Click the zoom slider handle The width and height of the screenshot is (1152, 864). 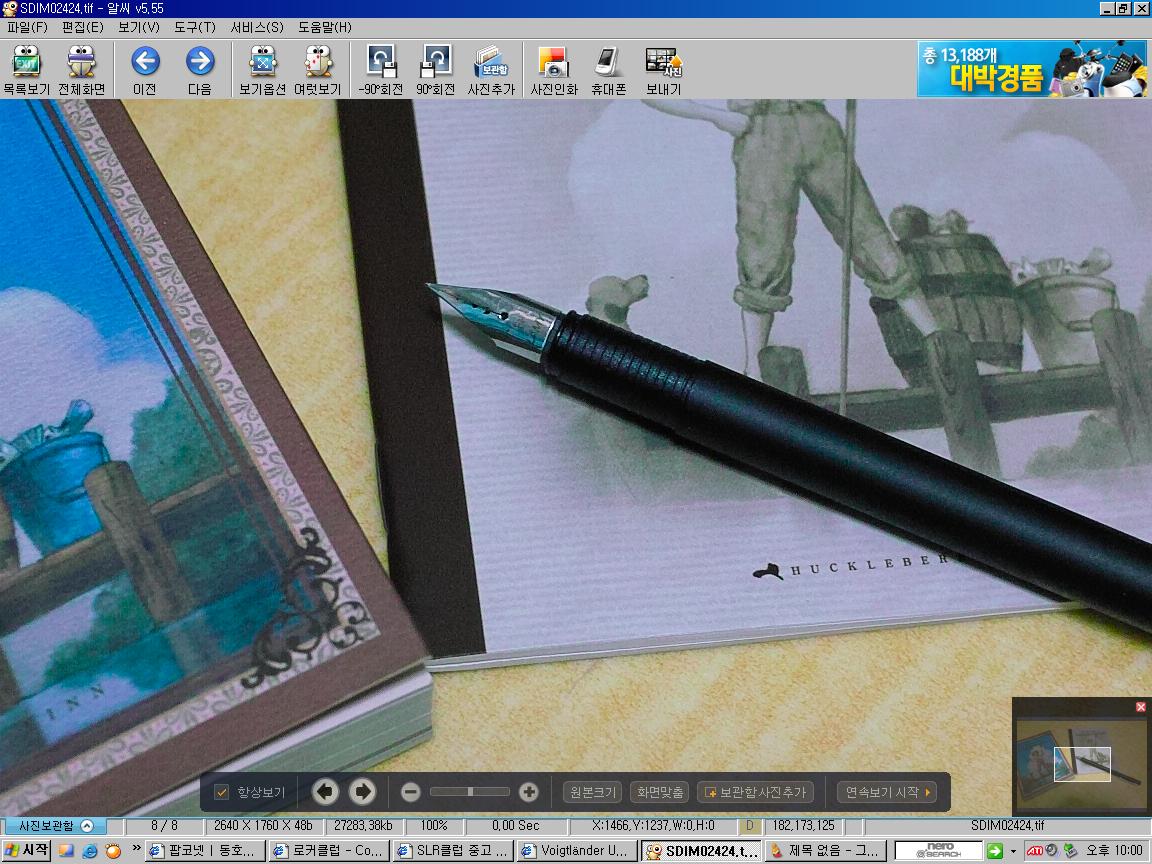[x=470, y=792]
